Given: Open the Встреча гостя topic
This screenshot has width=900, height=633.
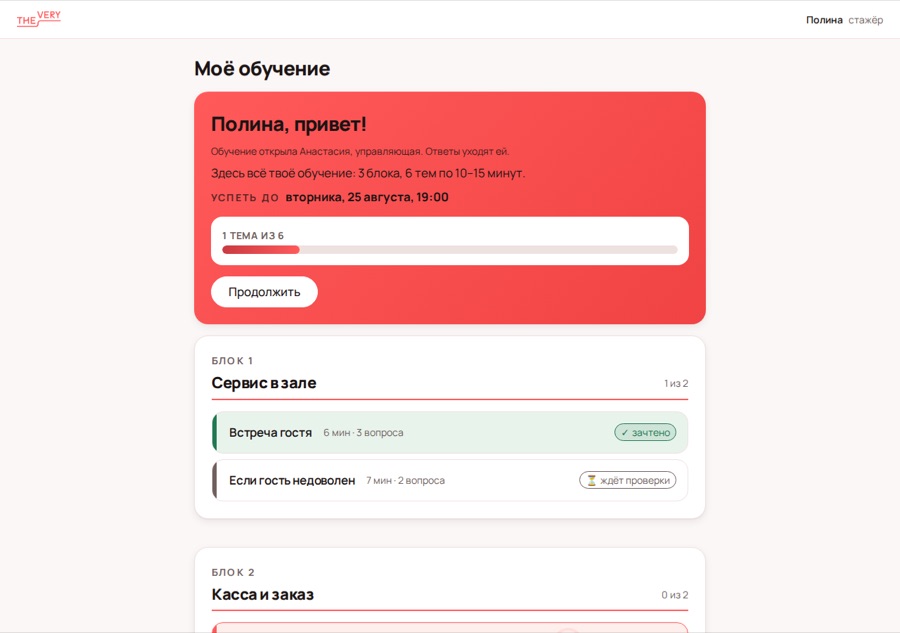Looking at the screenshot, I should tap(449, 433).
